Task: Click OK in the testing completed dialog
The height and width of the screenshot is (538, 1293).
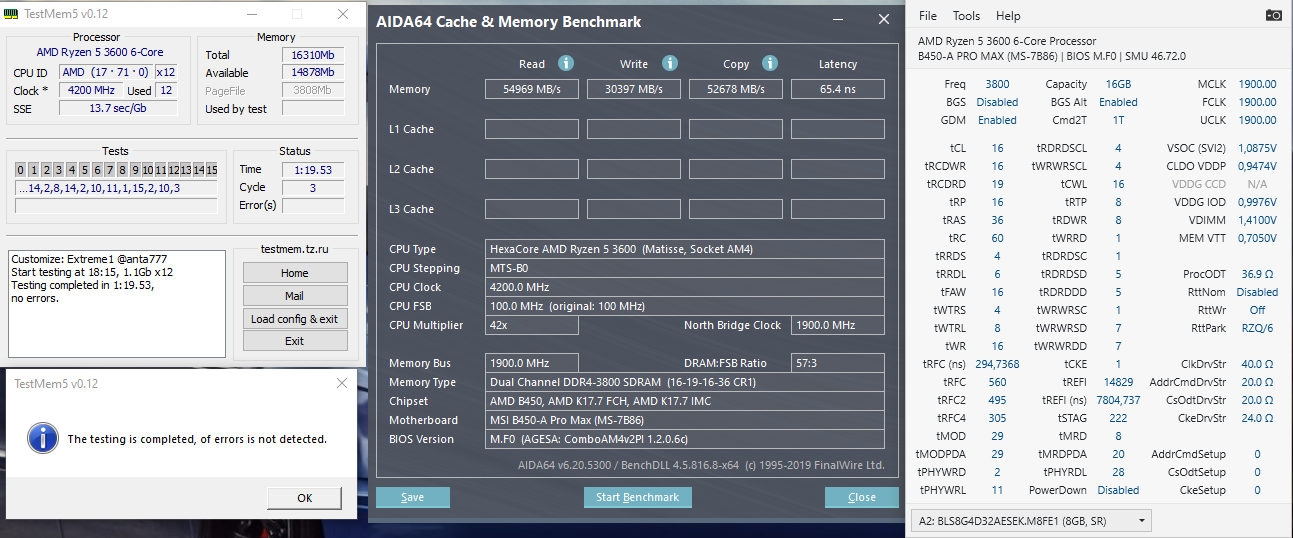Action: (305, 497)
